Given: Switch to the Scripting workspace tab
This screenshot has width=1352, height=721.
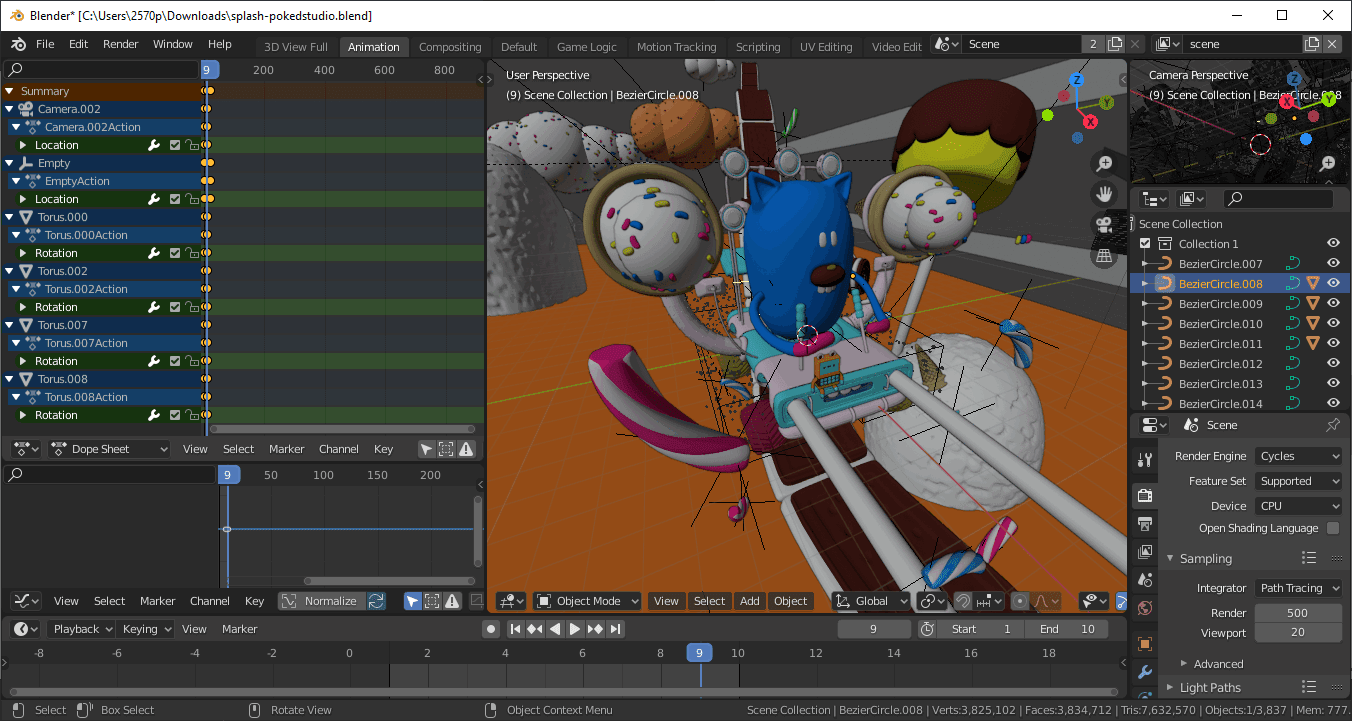Looking at the screenshot, I should pyautogui.click(x=758, y=47).
